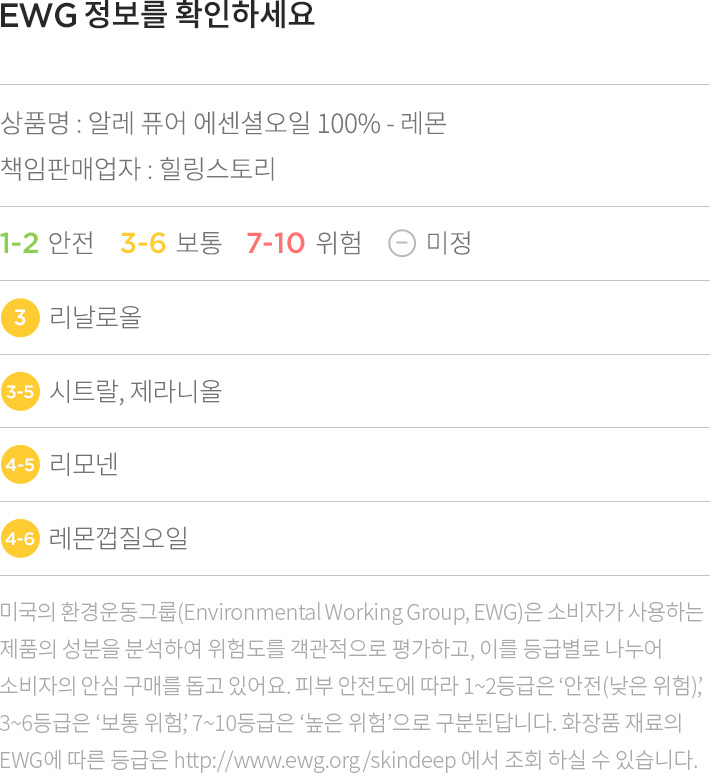
Task: Click the gray undetermined circle icon
Action: pyautogui.click(x=402, y=243)
